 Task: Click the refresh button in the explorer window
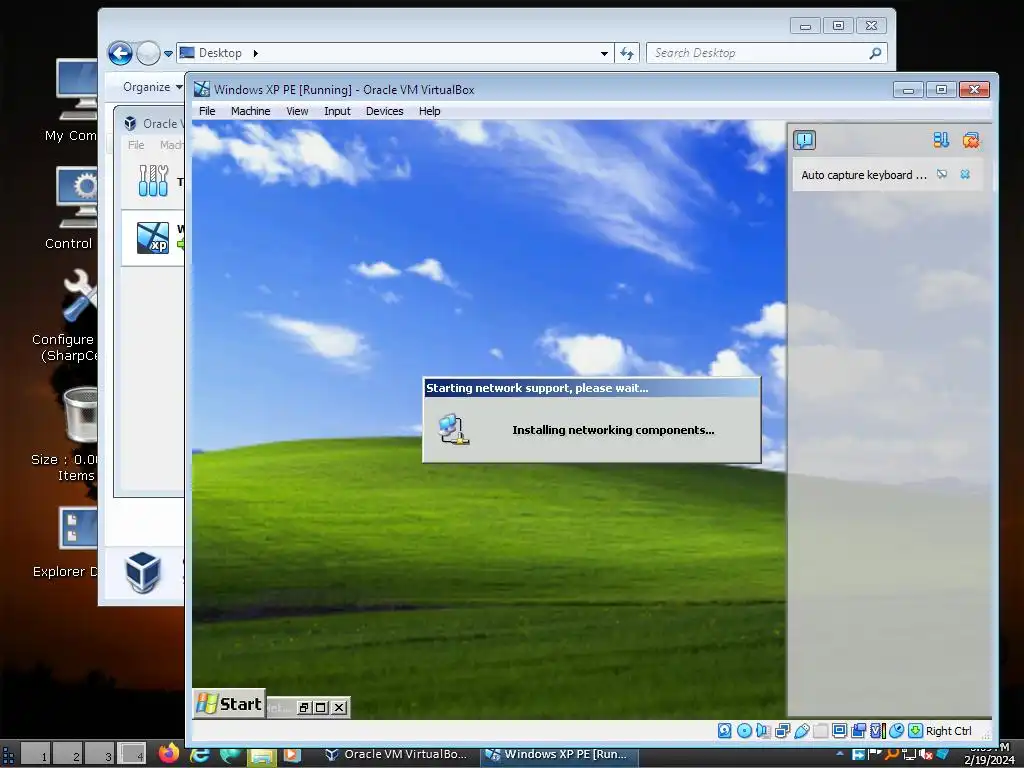627,54
